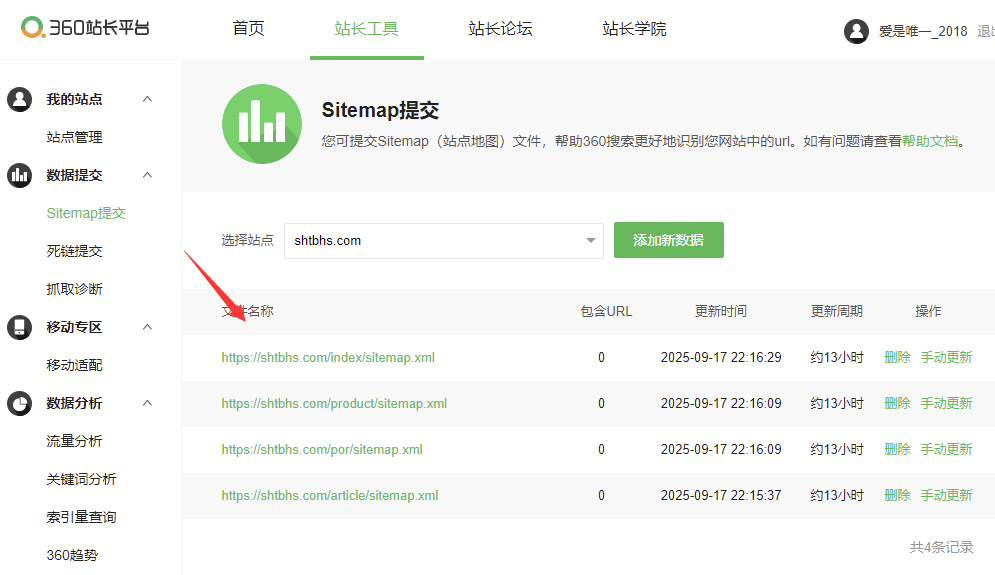Delete the product/sitemap.xml entry

tap(897, 403)
